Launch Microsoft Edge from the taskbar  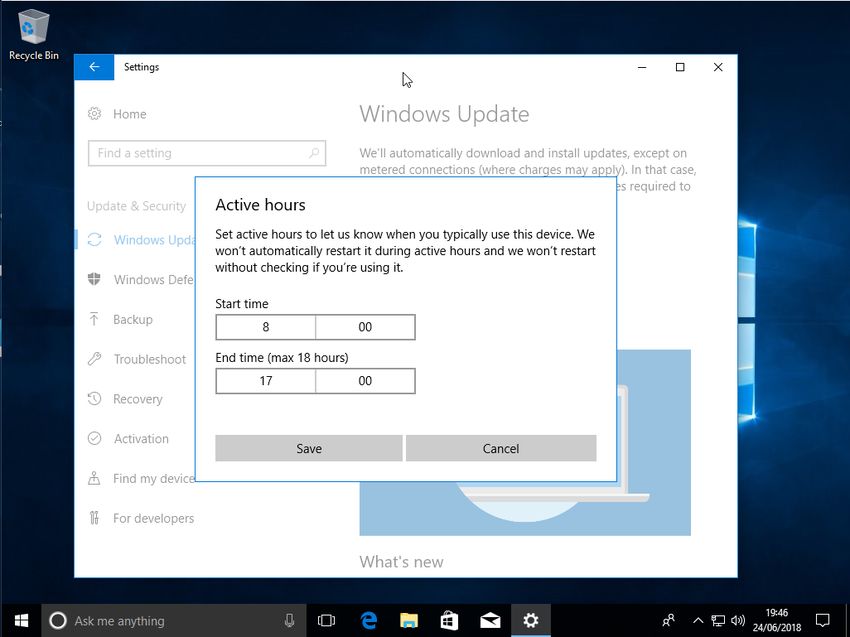pos(369,620)
